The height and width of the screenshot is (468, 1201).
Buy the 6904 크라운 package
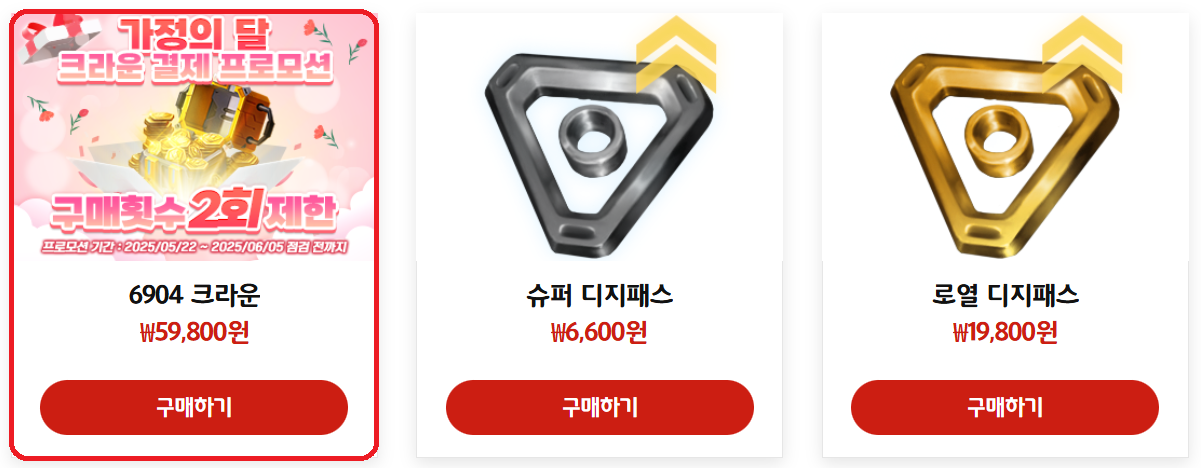point(194,407)
